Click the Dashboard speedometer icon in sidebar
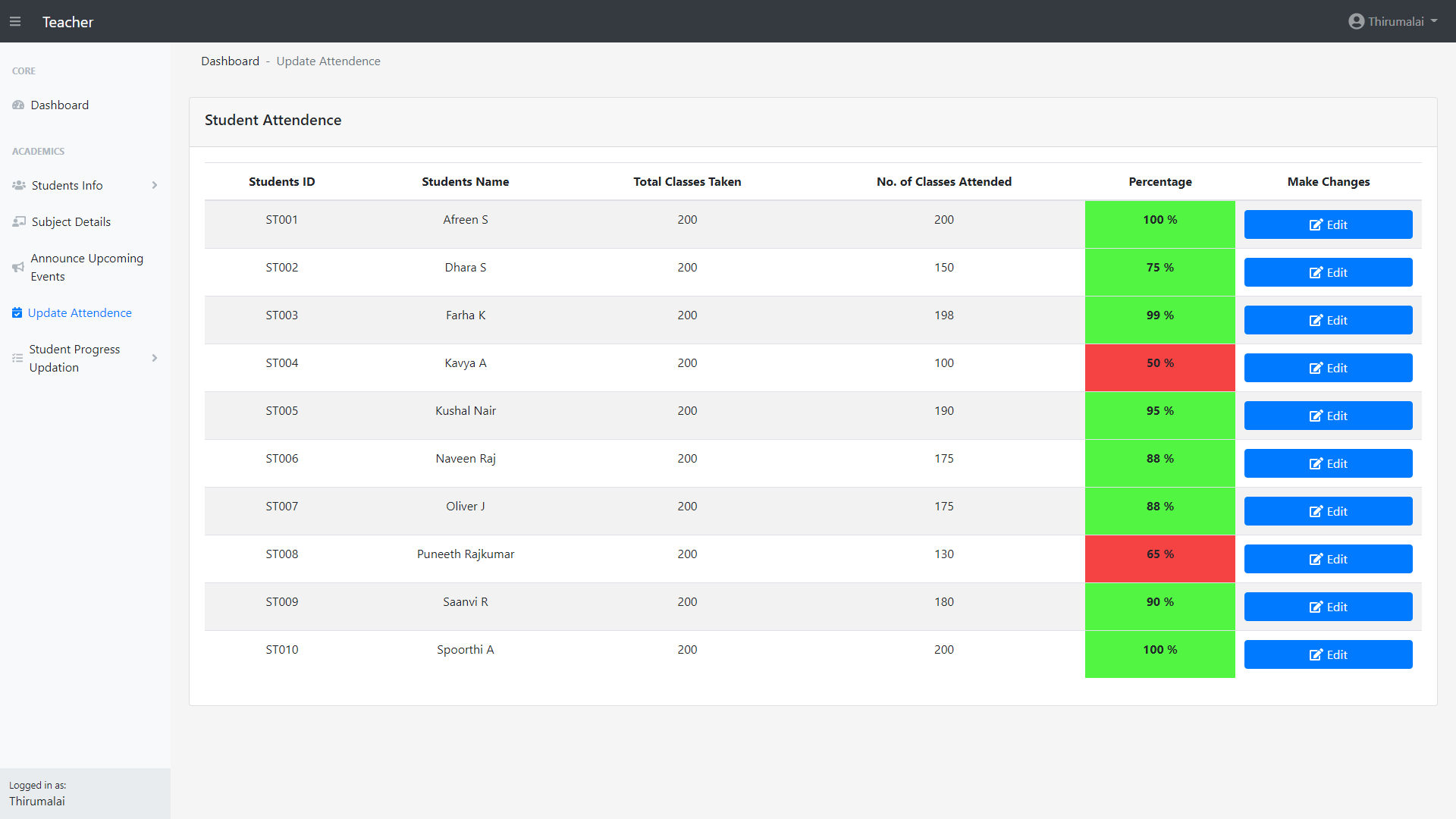The width and height of the screenshot is (1456, 819). (18, 105)
